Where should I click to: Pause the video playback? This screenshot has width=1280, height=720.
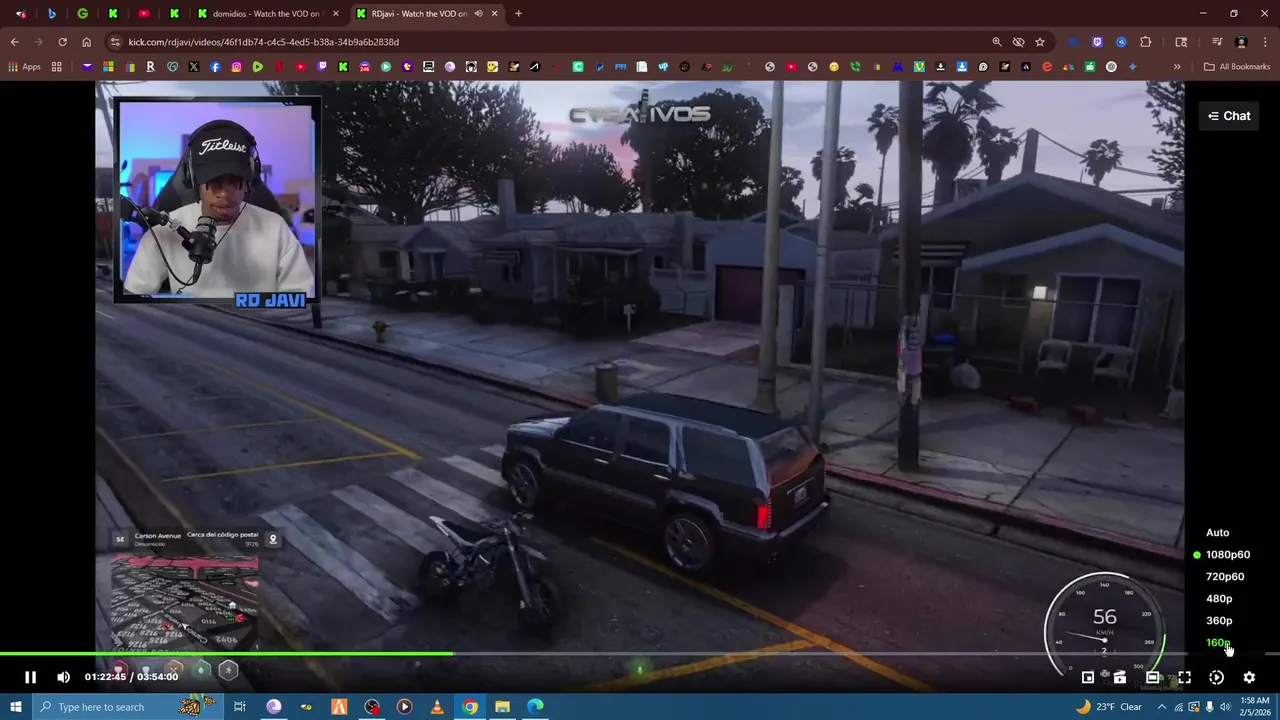pos(30,677)
